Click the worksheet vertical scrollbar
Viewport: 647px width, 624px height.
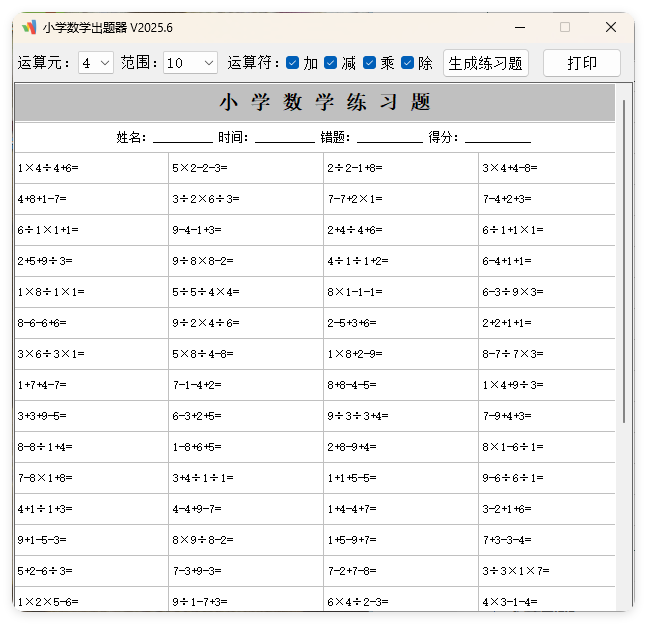coord(625,260)
